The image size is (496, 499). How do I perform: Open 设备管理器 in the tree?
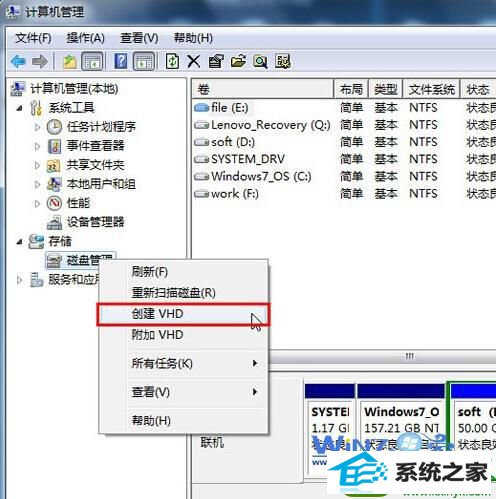tap(95, 222)
